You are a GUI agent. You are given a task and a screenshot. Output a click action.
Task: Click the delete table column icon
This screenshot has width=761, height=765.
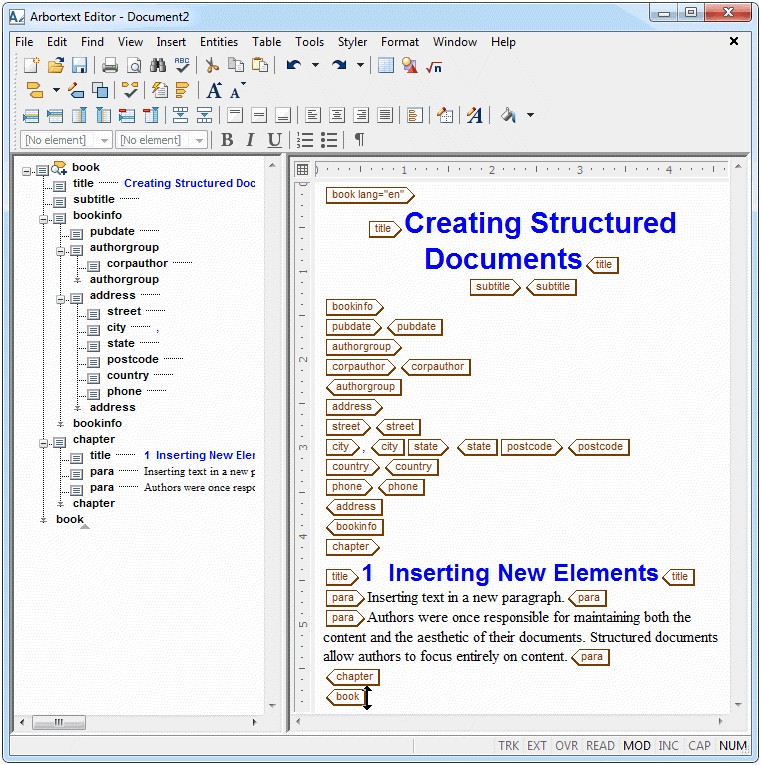click(151, 116)
